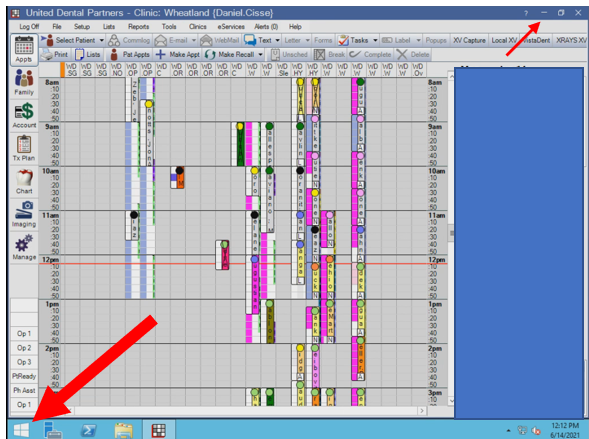
Task: Open the Help menu
Action: click(x=295, y=27)
